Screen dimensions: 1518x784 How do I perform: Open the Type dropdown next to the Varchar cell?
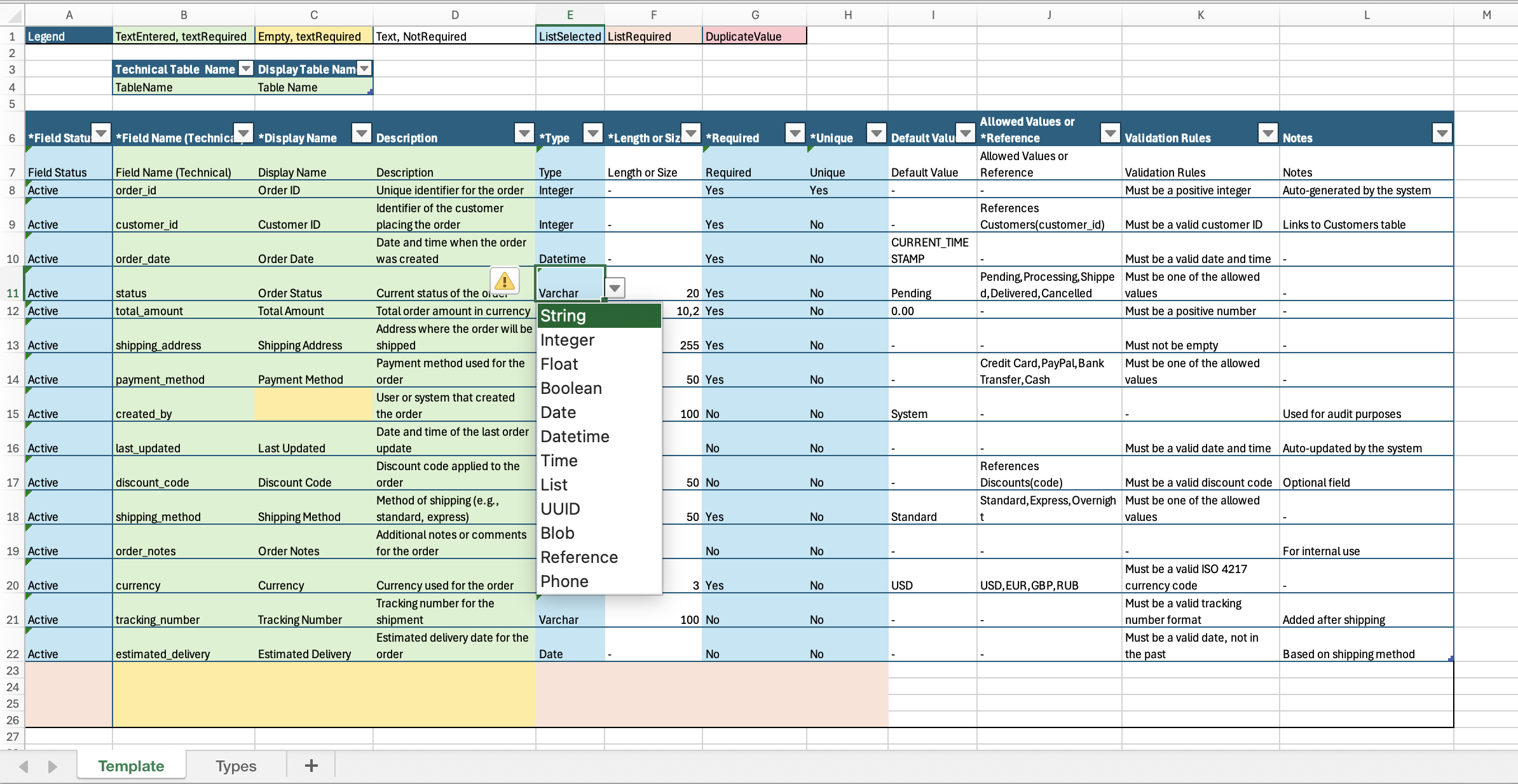(614, 288)
